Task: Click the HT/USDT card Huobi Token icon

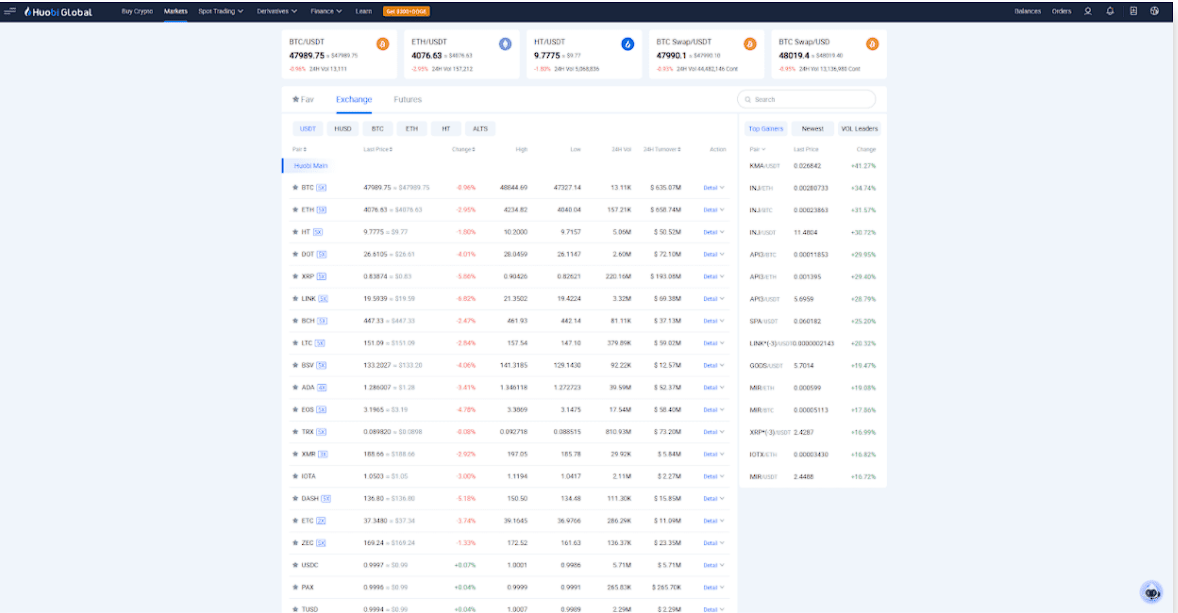Action: click(627, 44)
